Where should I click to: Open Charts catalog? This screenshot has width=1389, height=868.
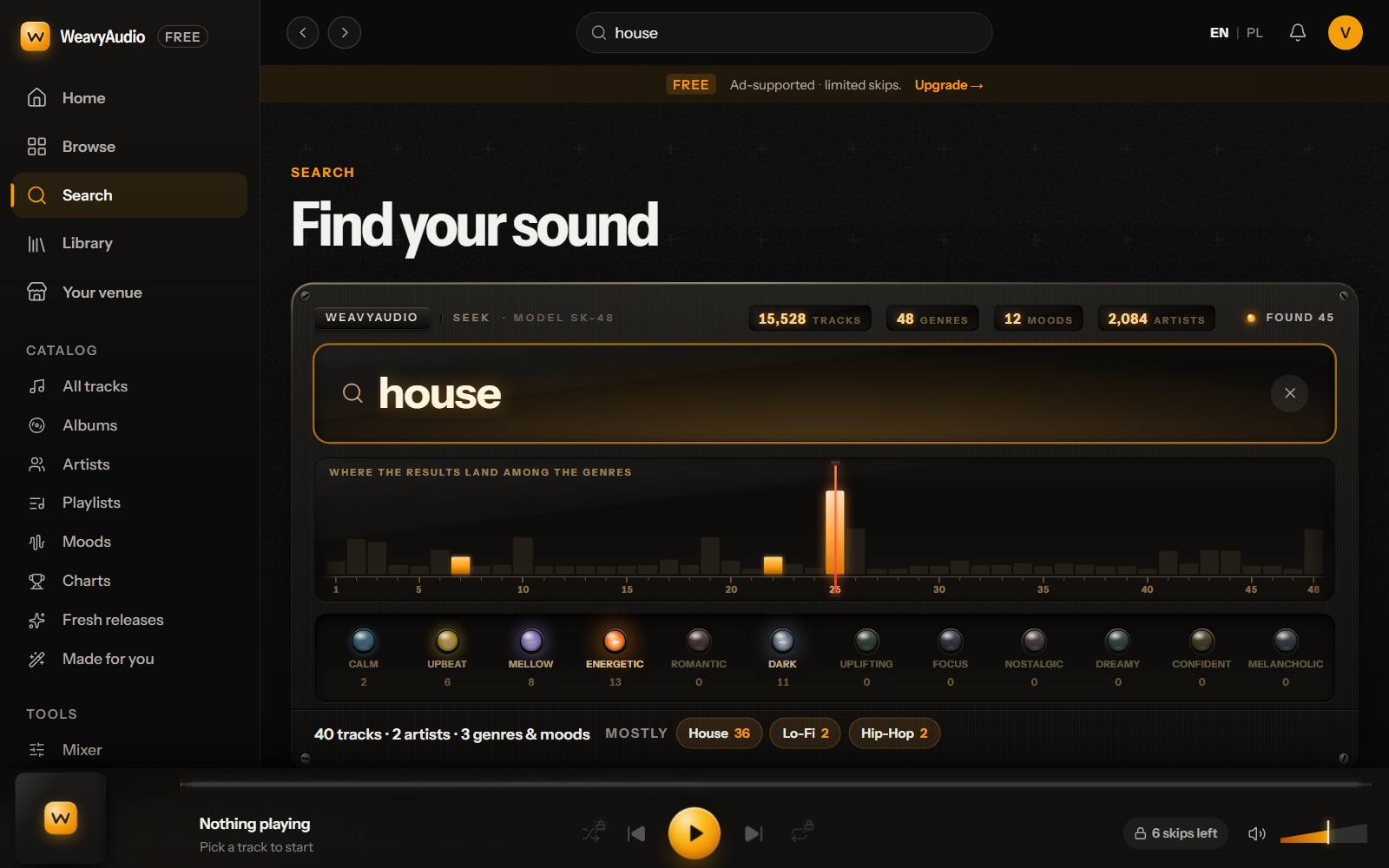click(x=129, y=581)
